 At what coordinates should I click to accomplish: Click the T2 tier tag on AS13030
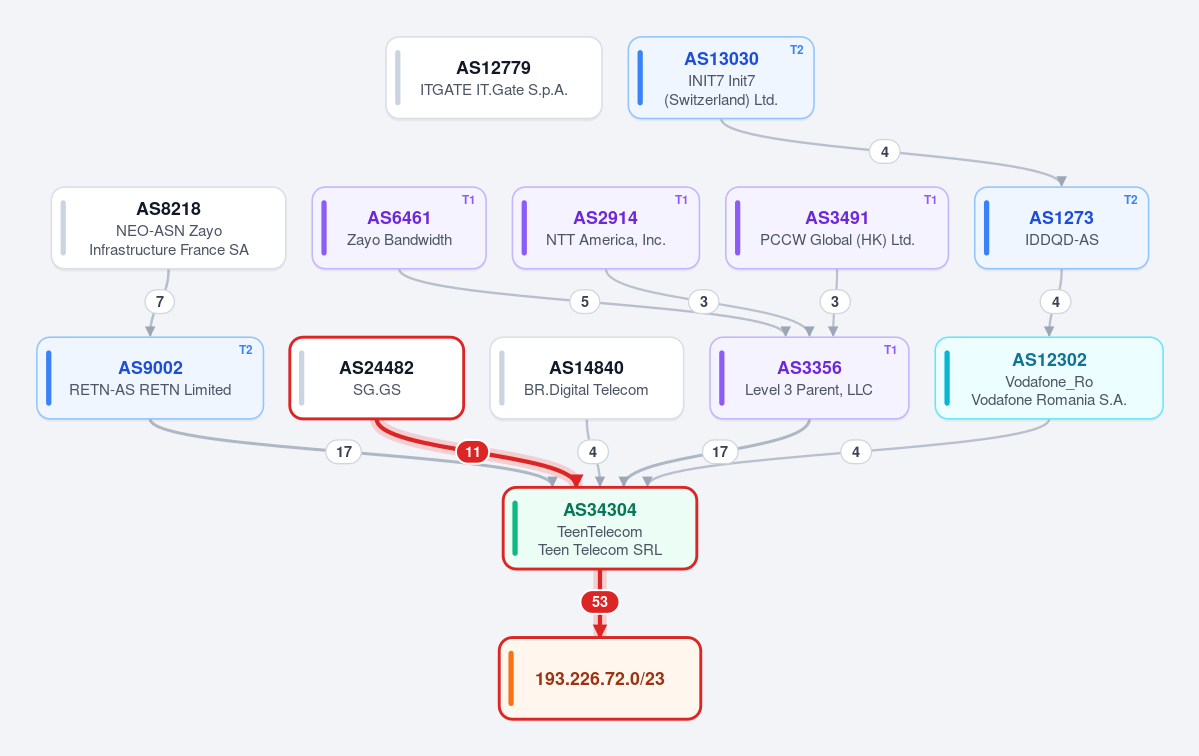(797, 50)
